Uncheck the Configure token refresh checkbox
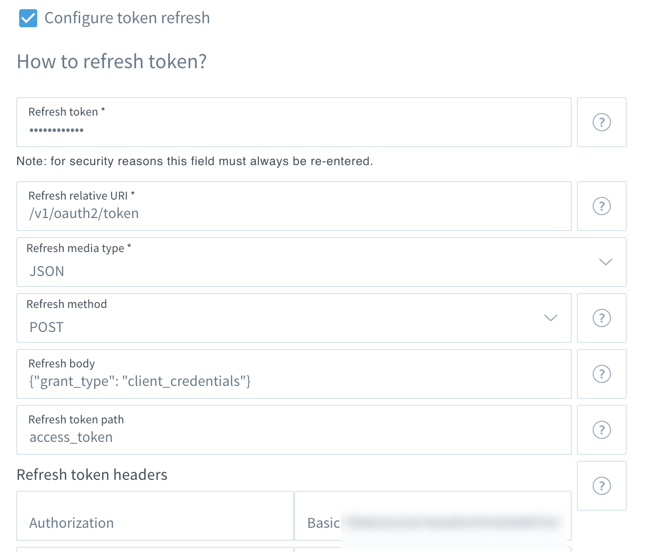The image size is (646, 552). (x=28, y=19)
